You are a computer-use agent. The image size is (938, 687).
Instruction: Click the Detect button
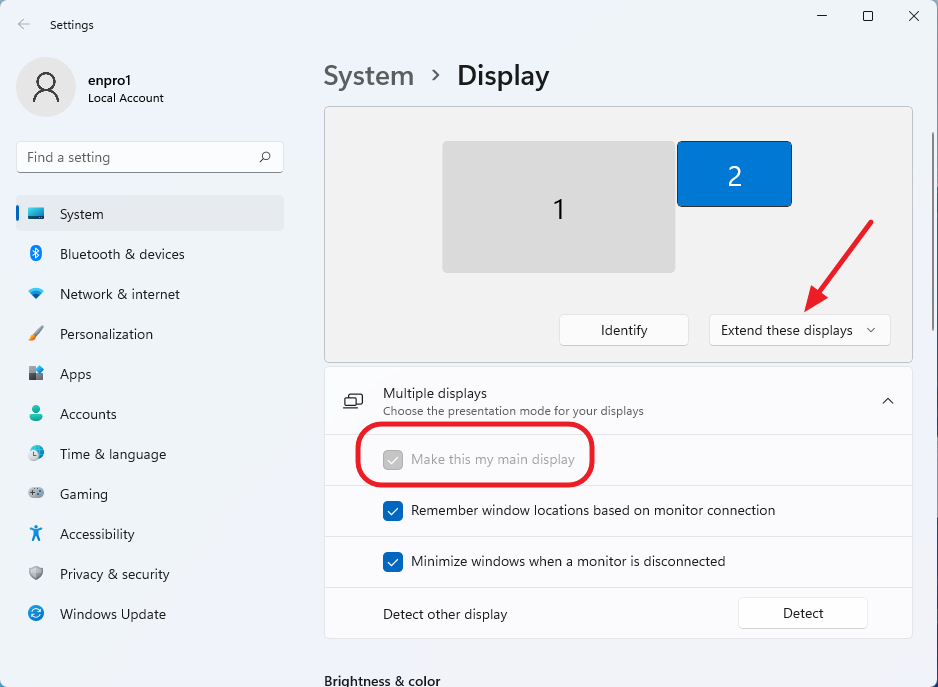803,613
